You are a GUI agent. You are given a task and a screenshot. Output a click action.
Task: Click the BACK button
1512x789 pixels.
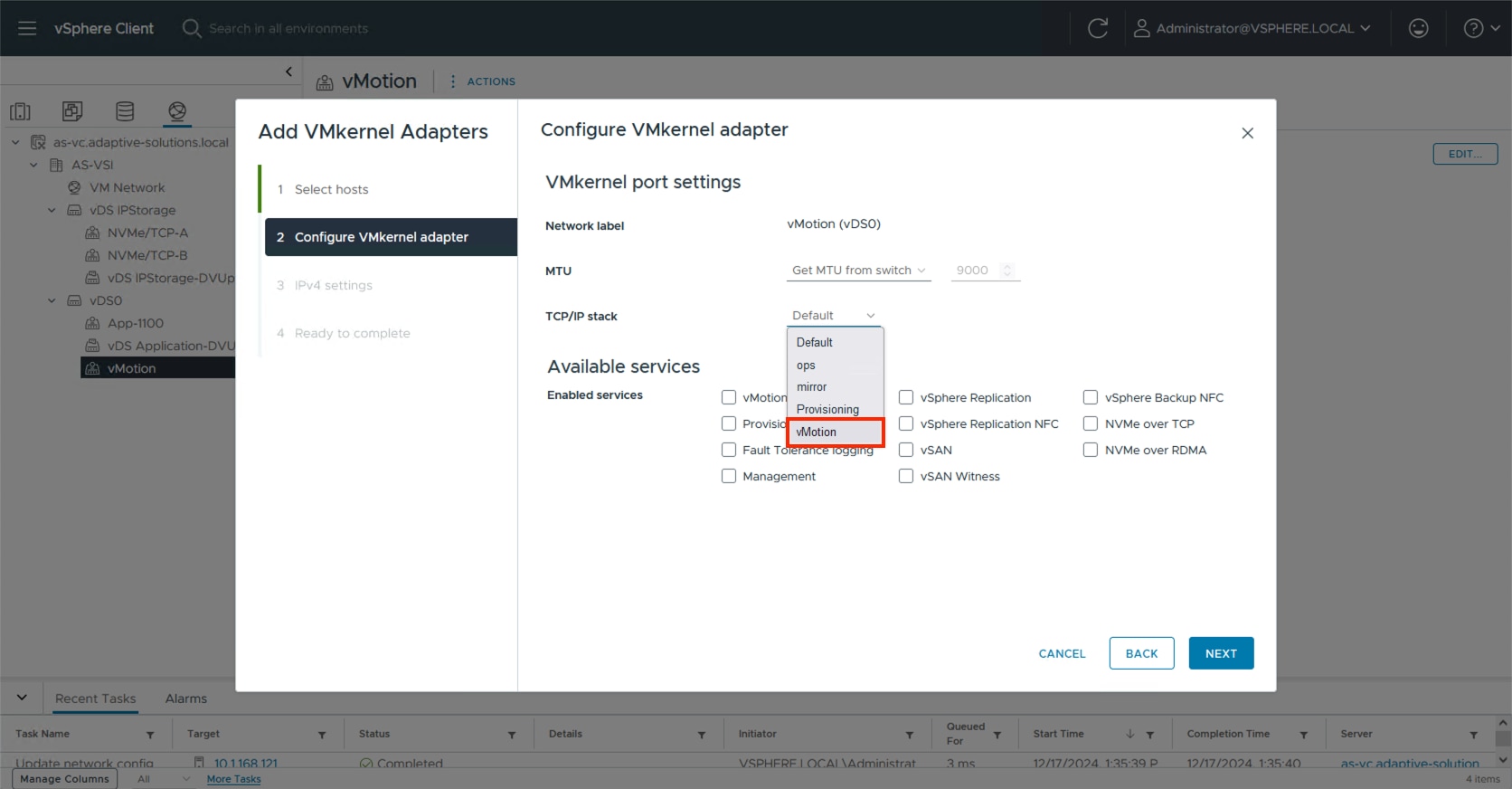[1141, 653]
